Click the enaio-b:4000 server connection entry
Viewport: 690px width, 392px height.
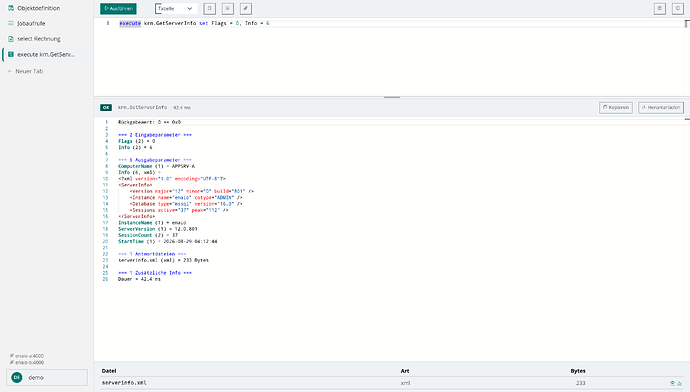[x=27, y=363]
